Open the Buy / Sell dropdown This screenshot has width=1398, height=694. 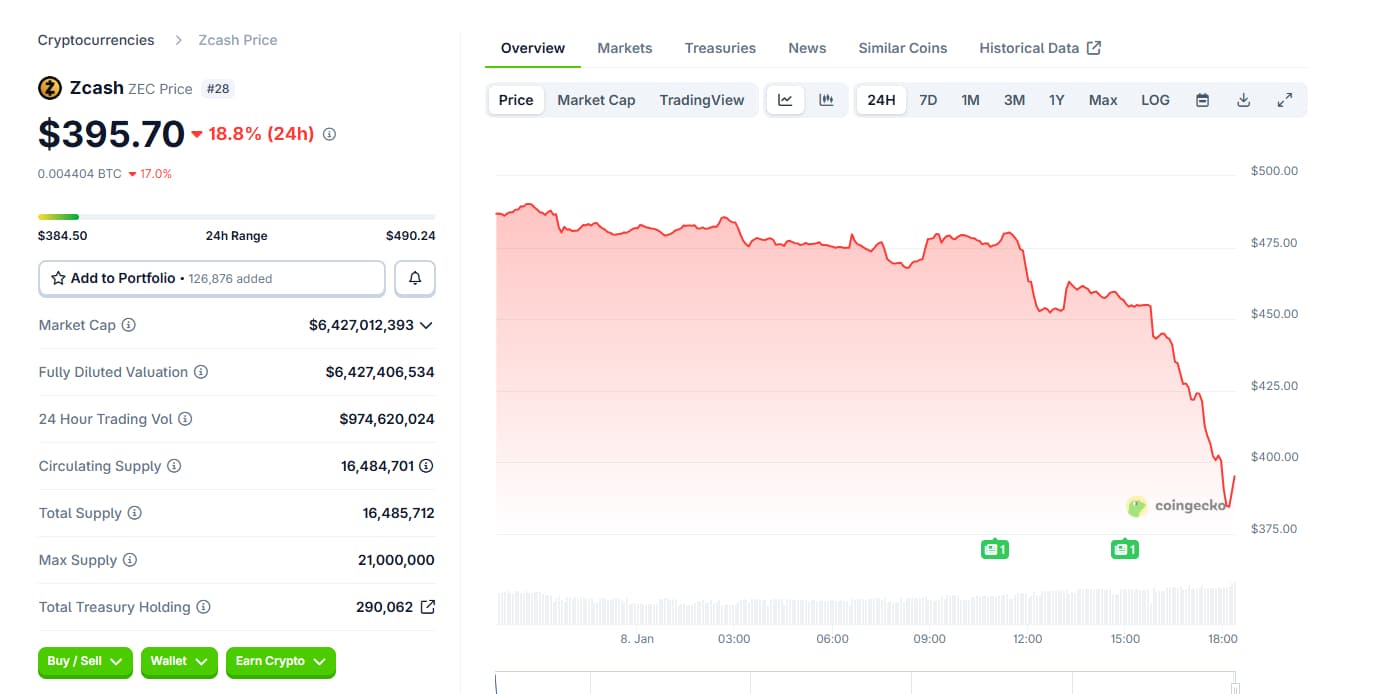tap(85, 661)
